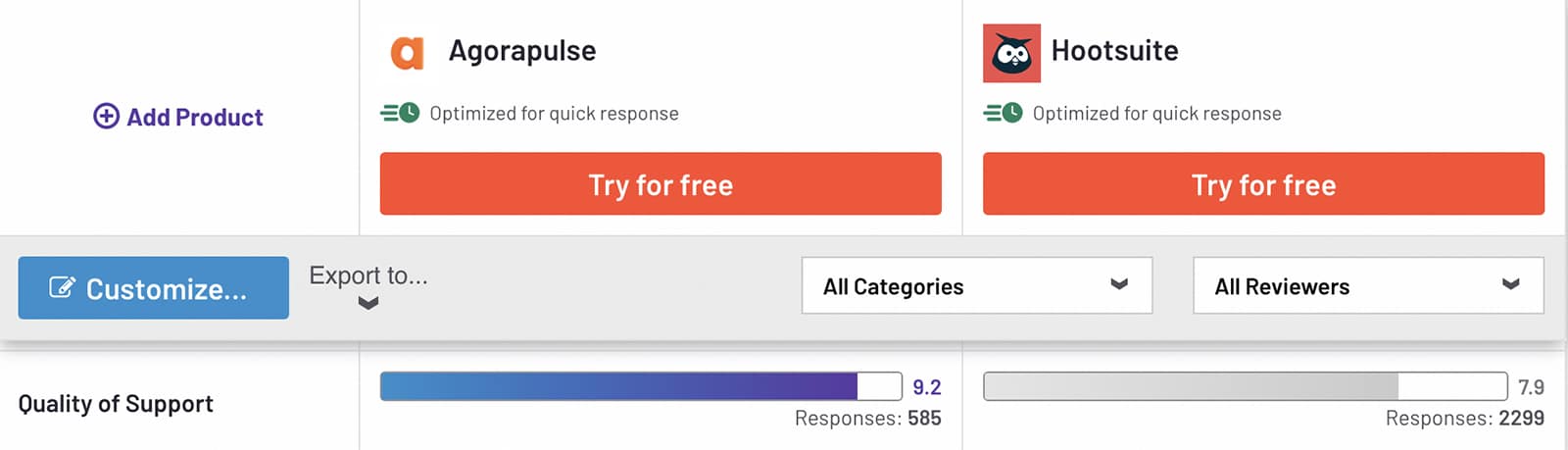Open the All Categories dropdown
This screenshot has height=450, width=1568.
(977, 285)
